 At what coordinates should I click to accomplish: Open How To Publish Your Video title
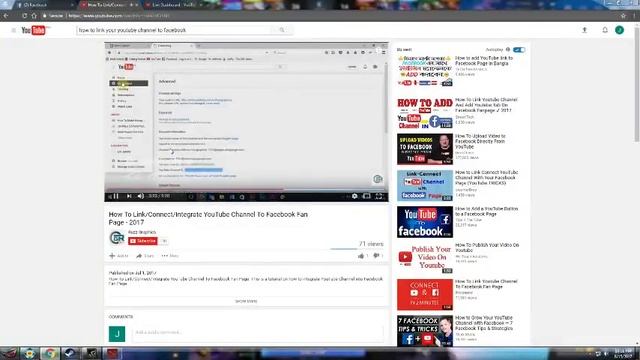coord(487,247)
